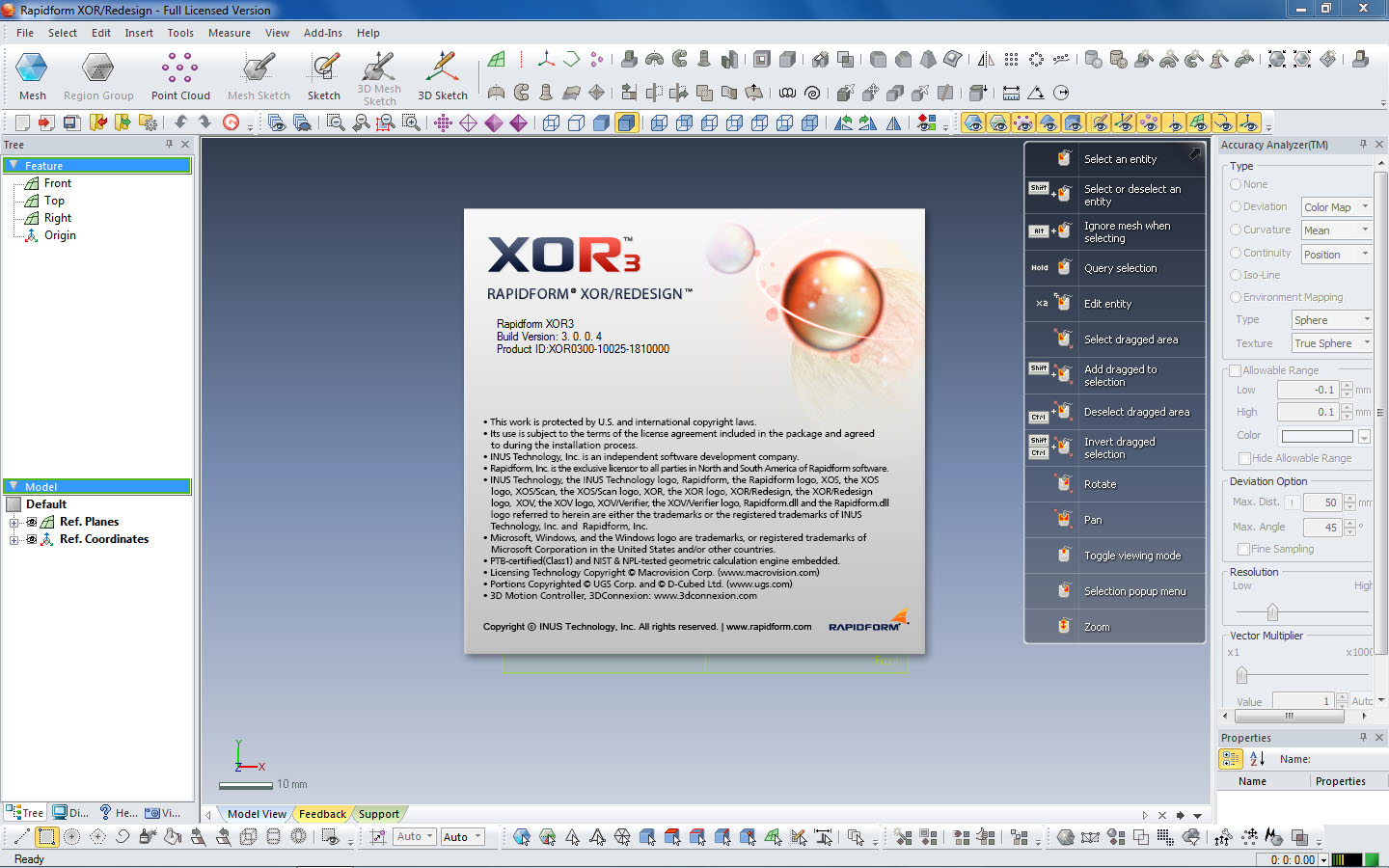
Task: Click the Ref plane icon in top toolbar
Action: tap(497, 60)
